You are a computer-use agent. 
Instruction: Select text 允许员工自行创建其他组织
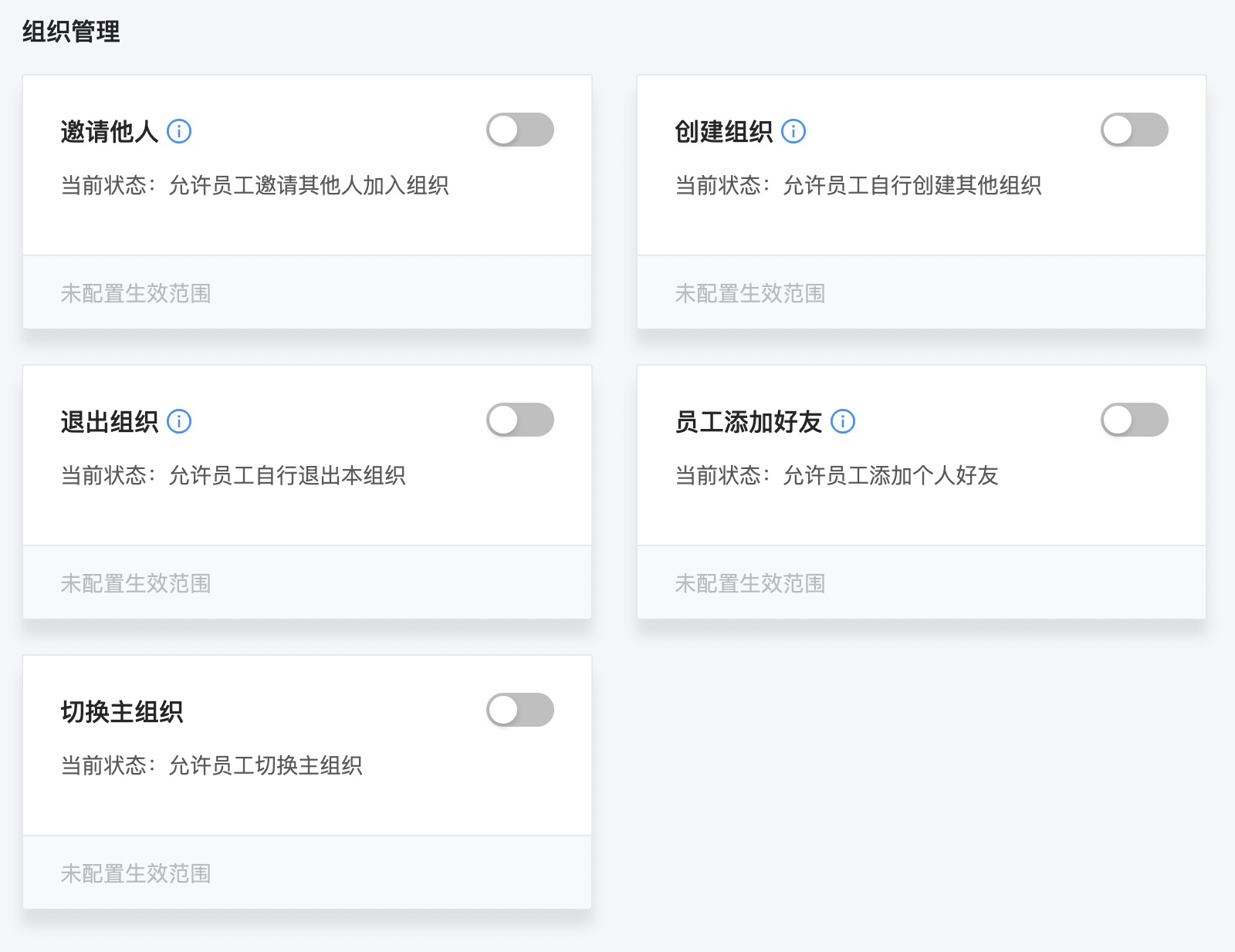[x=912, y=185]
